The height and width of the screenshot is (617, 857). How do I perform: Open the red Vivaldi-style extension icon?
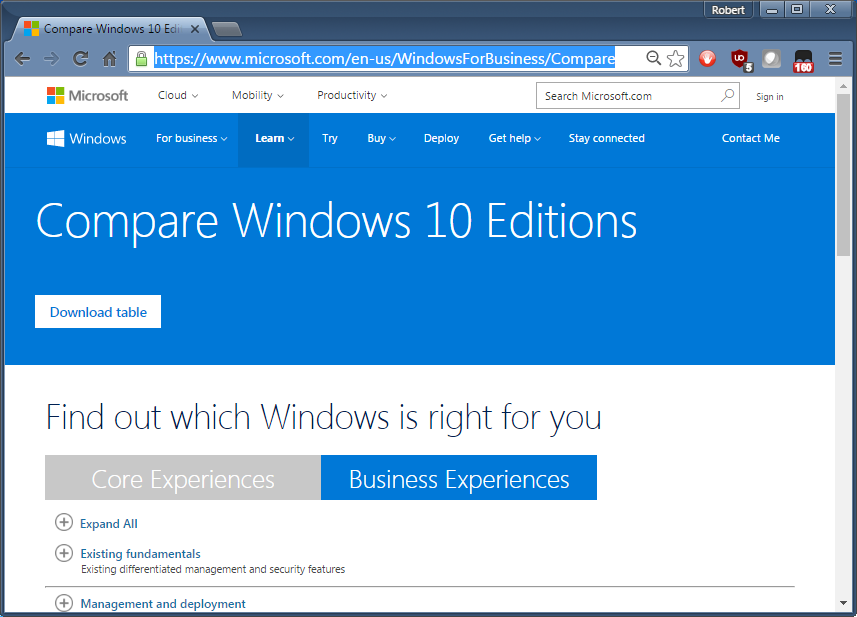tap(707, 58)
